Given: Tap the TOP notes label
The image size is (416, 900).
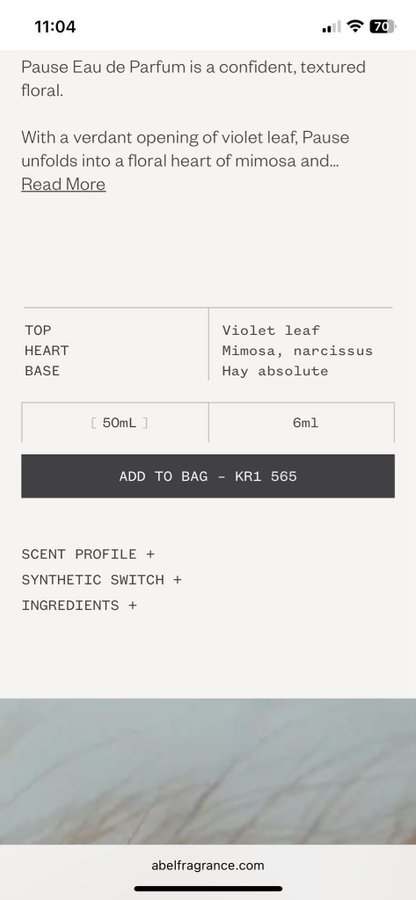Looking at the screenshot, I should 38,331.
